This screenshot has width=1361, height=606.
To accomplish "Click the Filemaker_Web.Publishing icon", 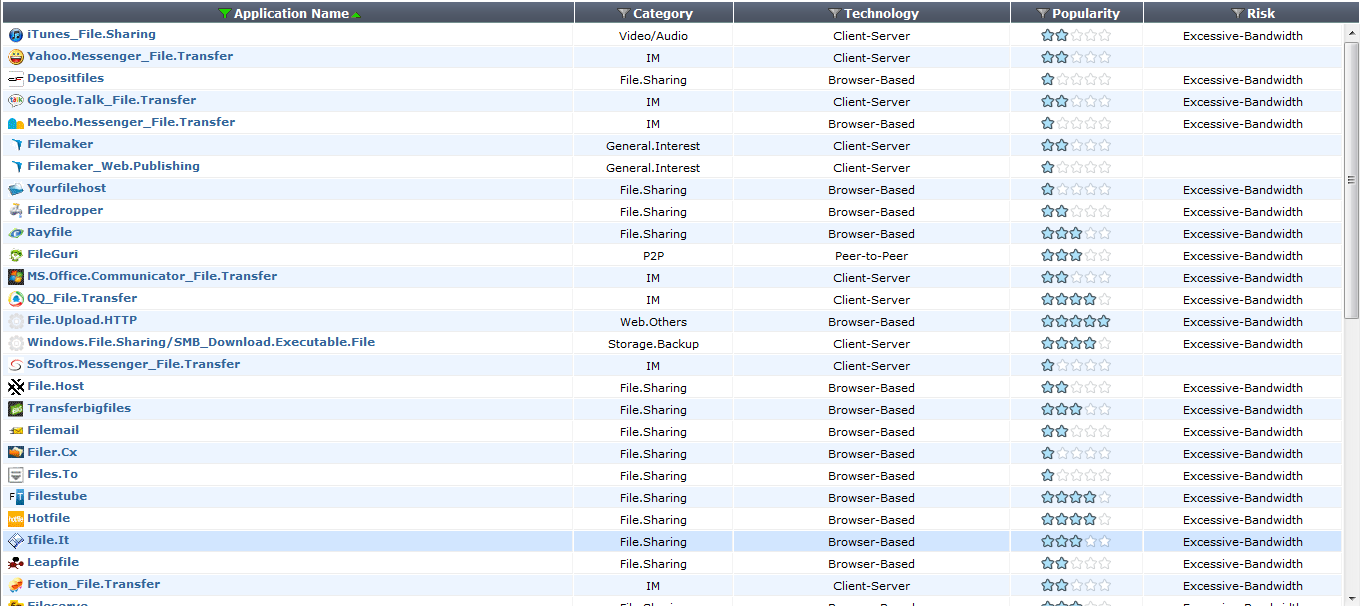I will 15,167.
